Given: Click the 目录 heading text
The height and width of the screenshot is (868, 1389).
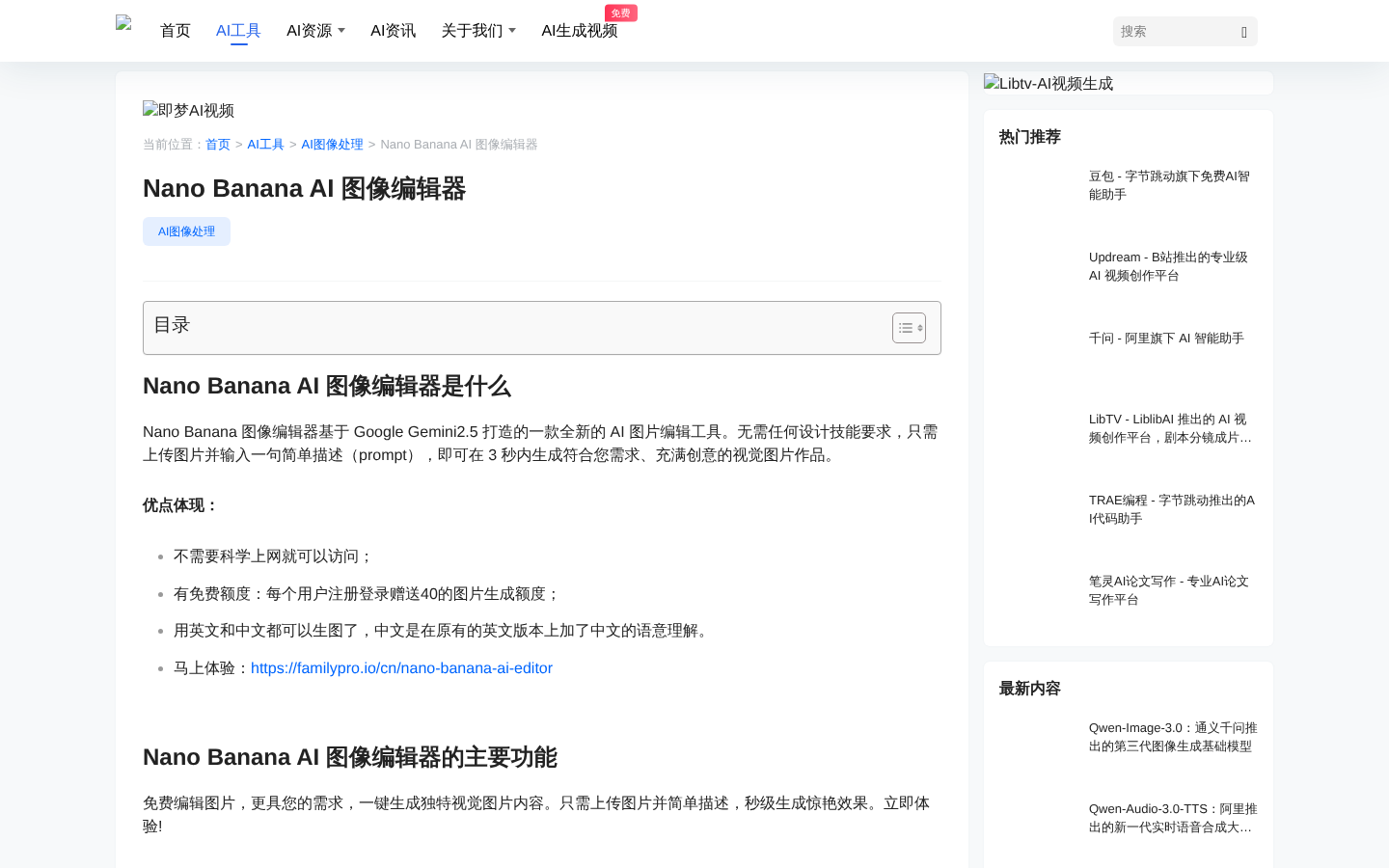Looking at the screenshot, I should coord(172,325).
